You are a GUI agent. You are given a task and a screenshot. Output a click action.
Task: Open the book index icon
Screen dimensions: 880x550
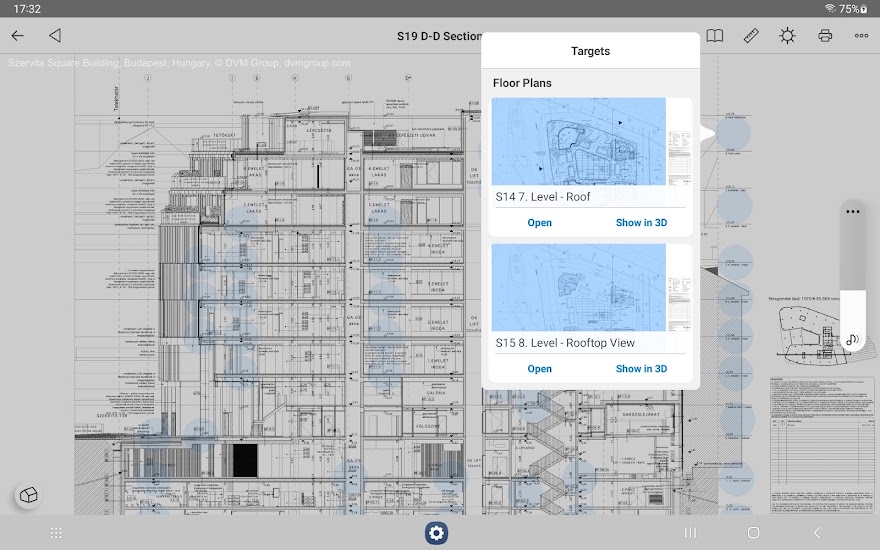pos(715,36)
